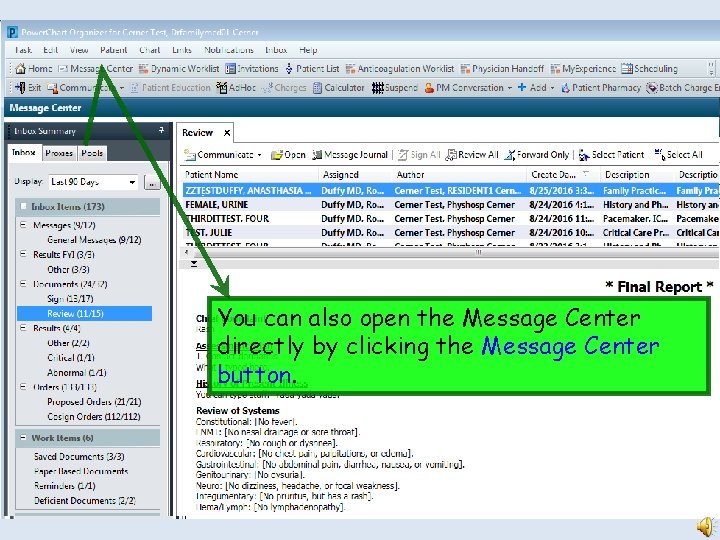Select Deficient Documents (2/2) item
The height and width of the screenshot is (540, 720).
pos(85,501)
